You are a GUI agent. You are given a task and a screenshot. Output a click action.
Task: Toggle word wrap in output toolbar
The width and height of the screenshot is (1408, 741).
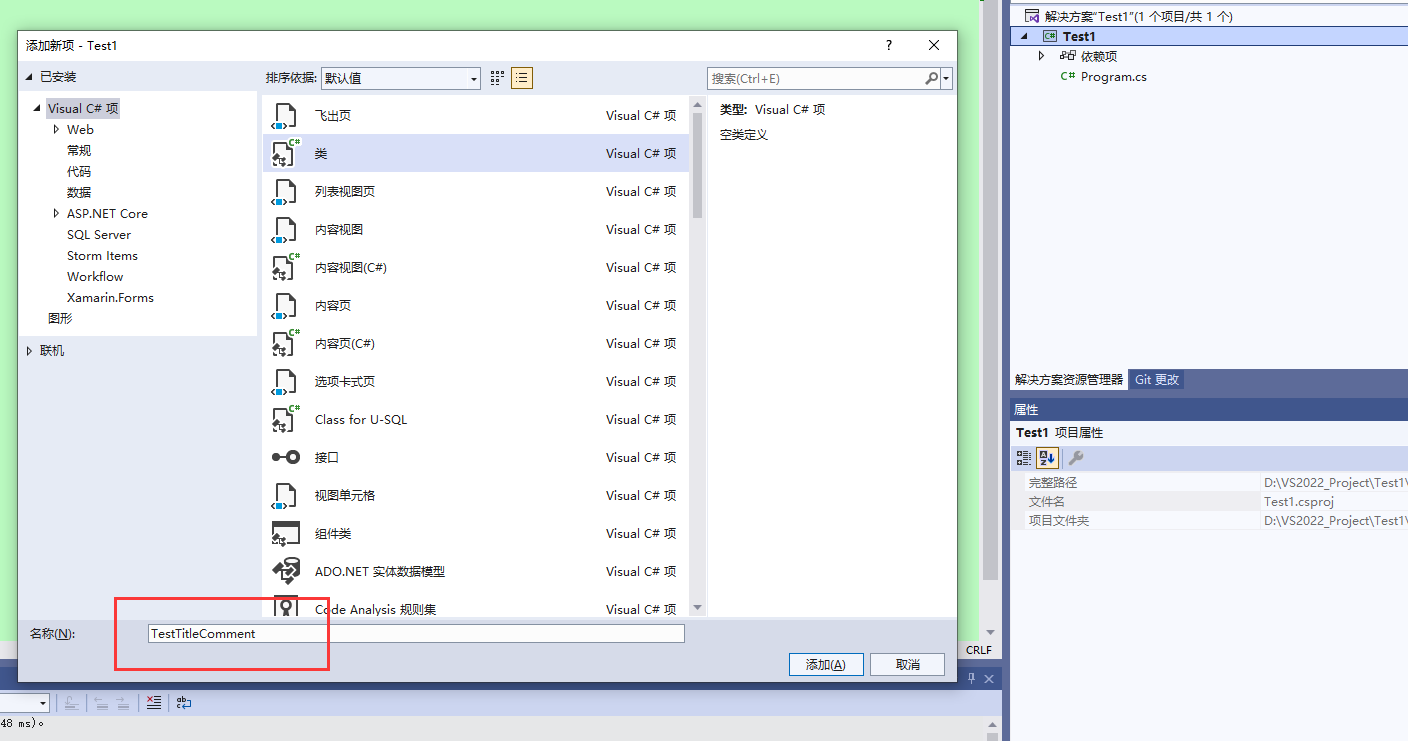(x=184, y=703)
